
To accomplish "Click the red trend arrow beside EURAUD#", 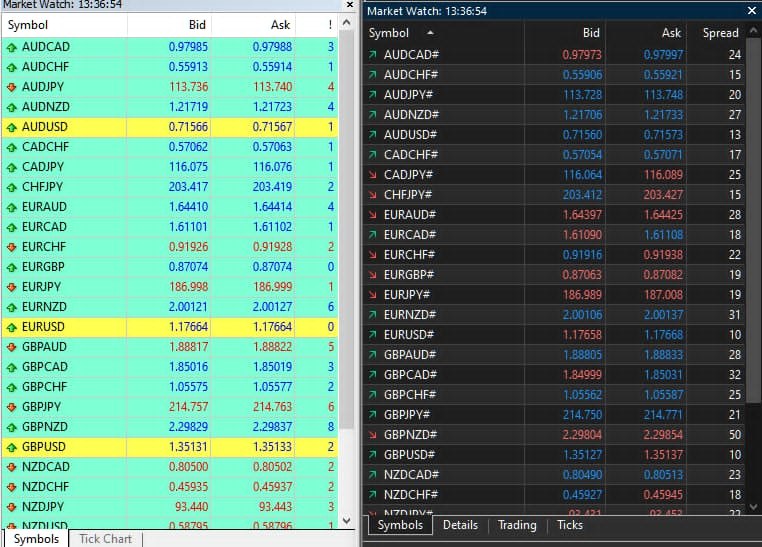I will point(373,215).
